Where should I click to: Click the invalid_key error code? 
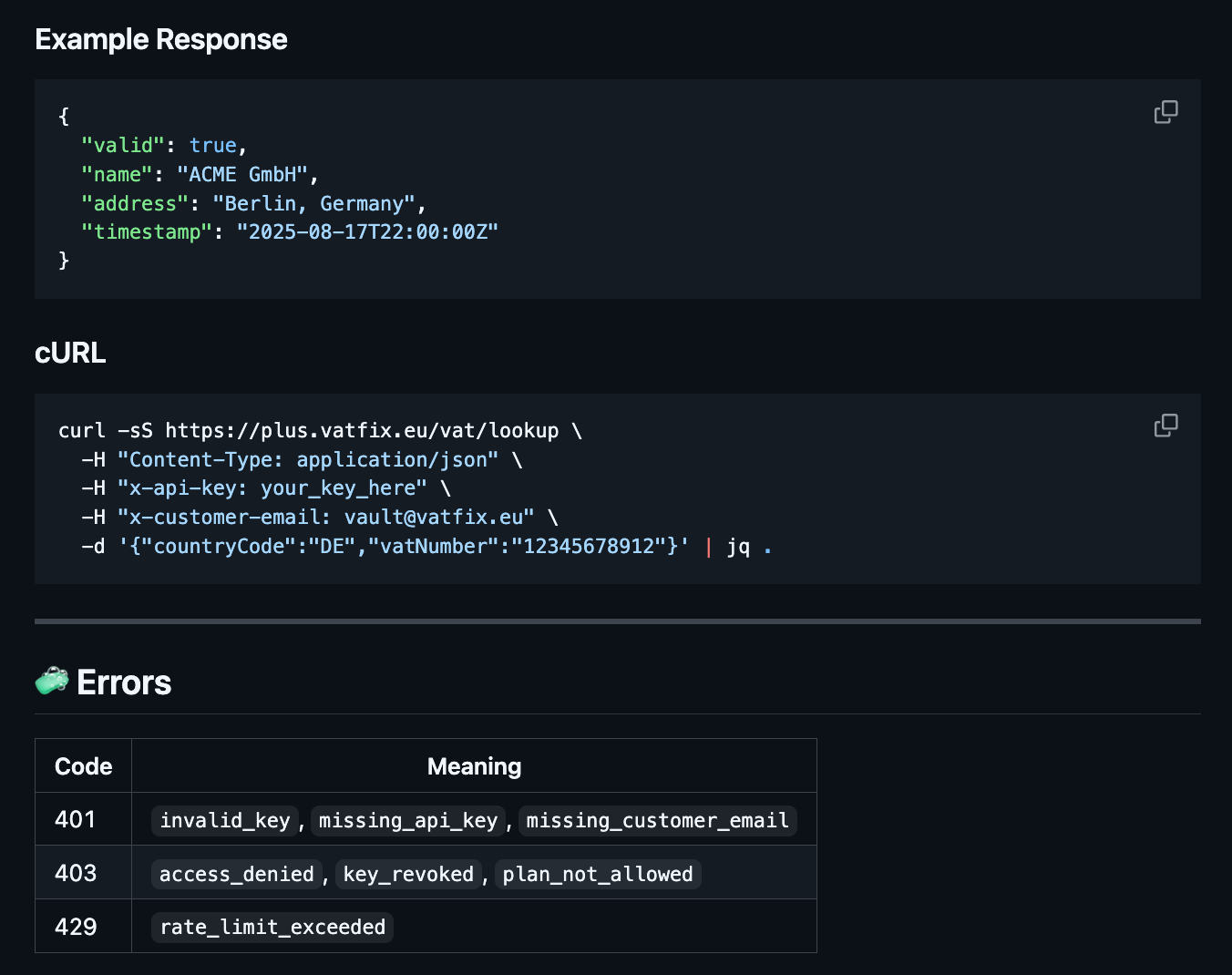coord(225,821)
